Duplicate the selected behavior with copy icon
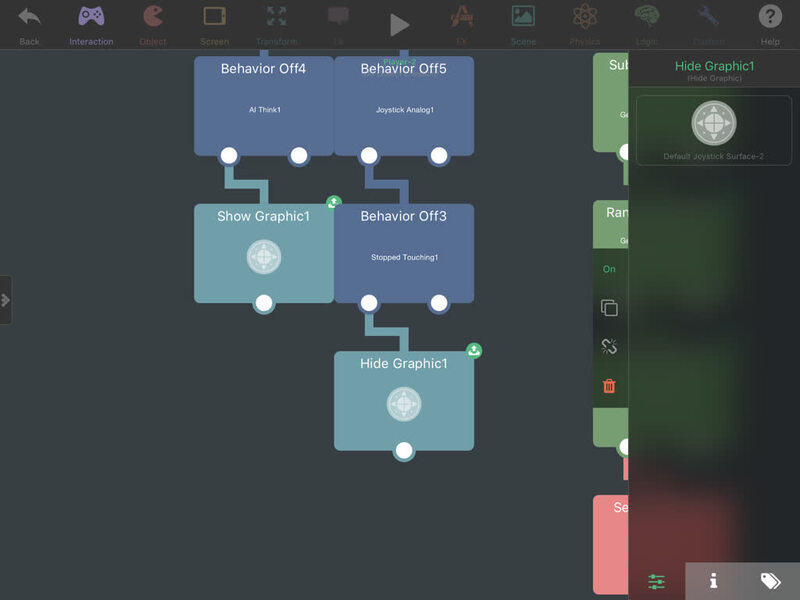The image size is (800, 600). (x=609, y=308)
